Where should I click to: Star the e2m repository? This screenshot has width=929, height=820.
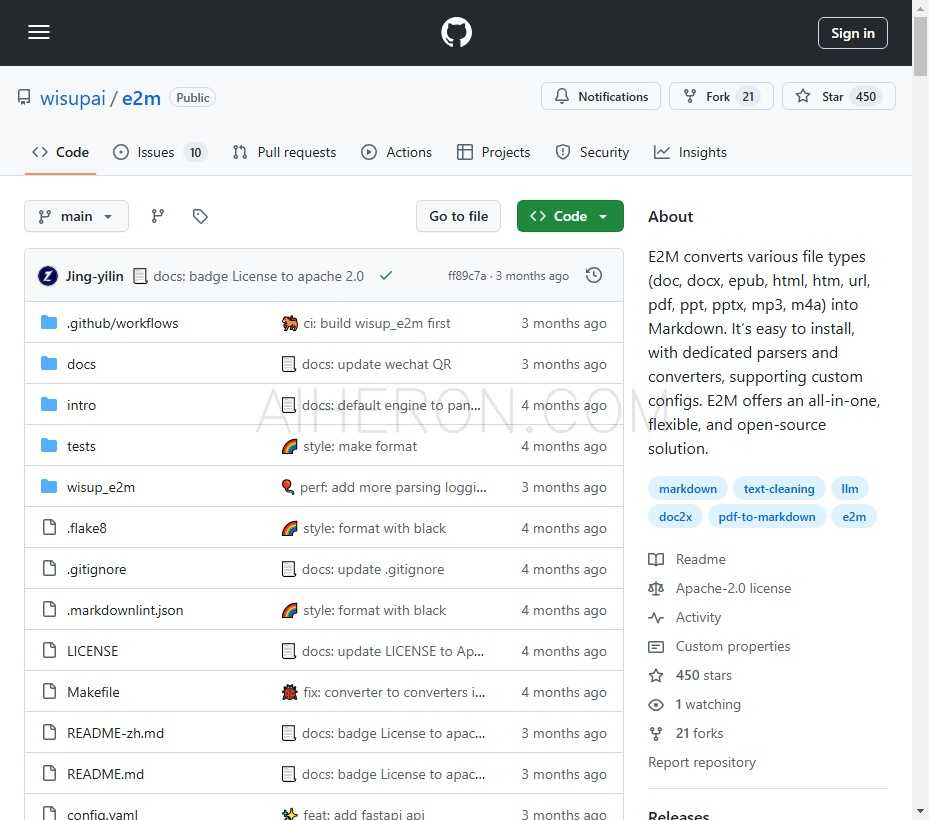pos(838,97)
